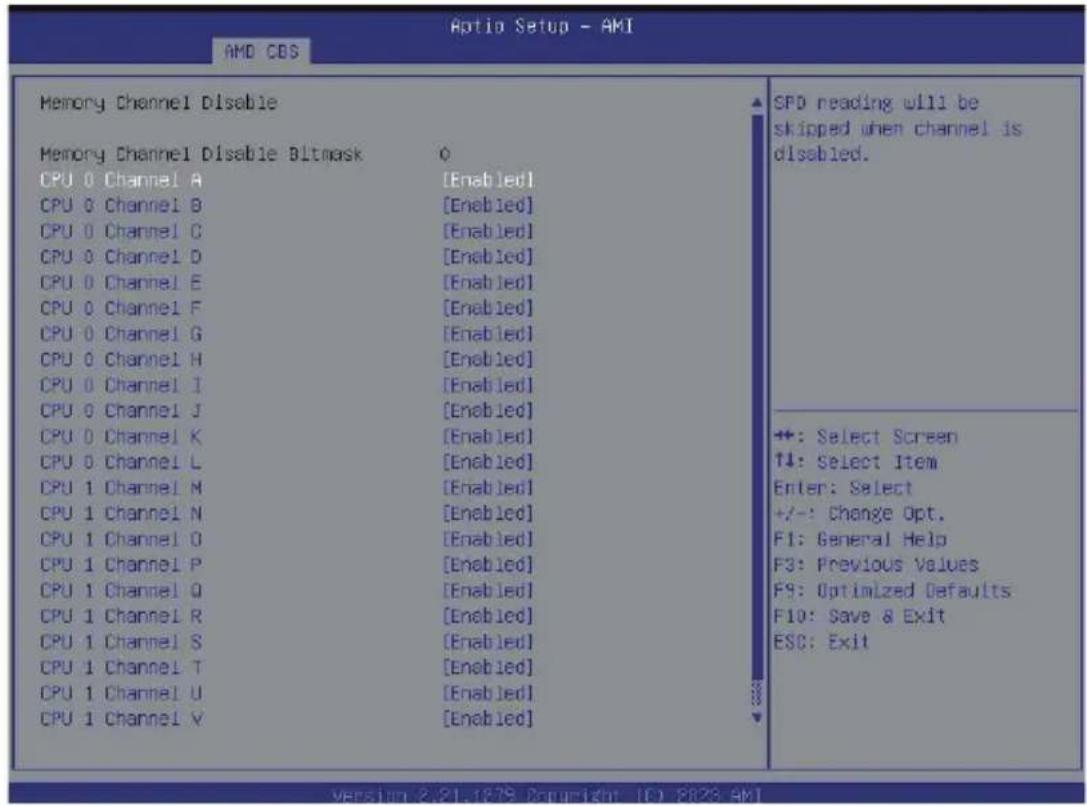Choose the CPU 1 Channel V label

(x=121, y=719)
